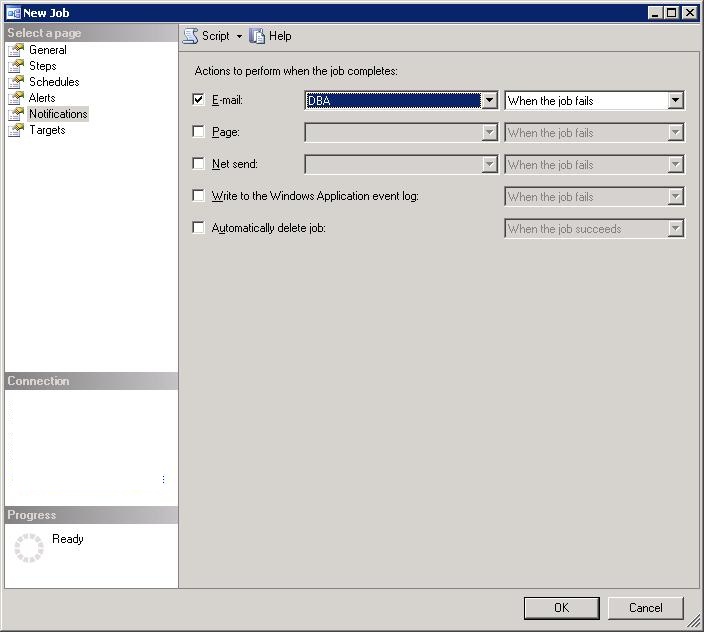Click the New Job title bar icon
Screen dimensions: 704x632
click(x=13, y=13)
